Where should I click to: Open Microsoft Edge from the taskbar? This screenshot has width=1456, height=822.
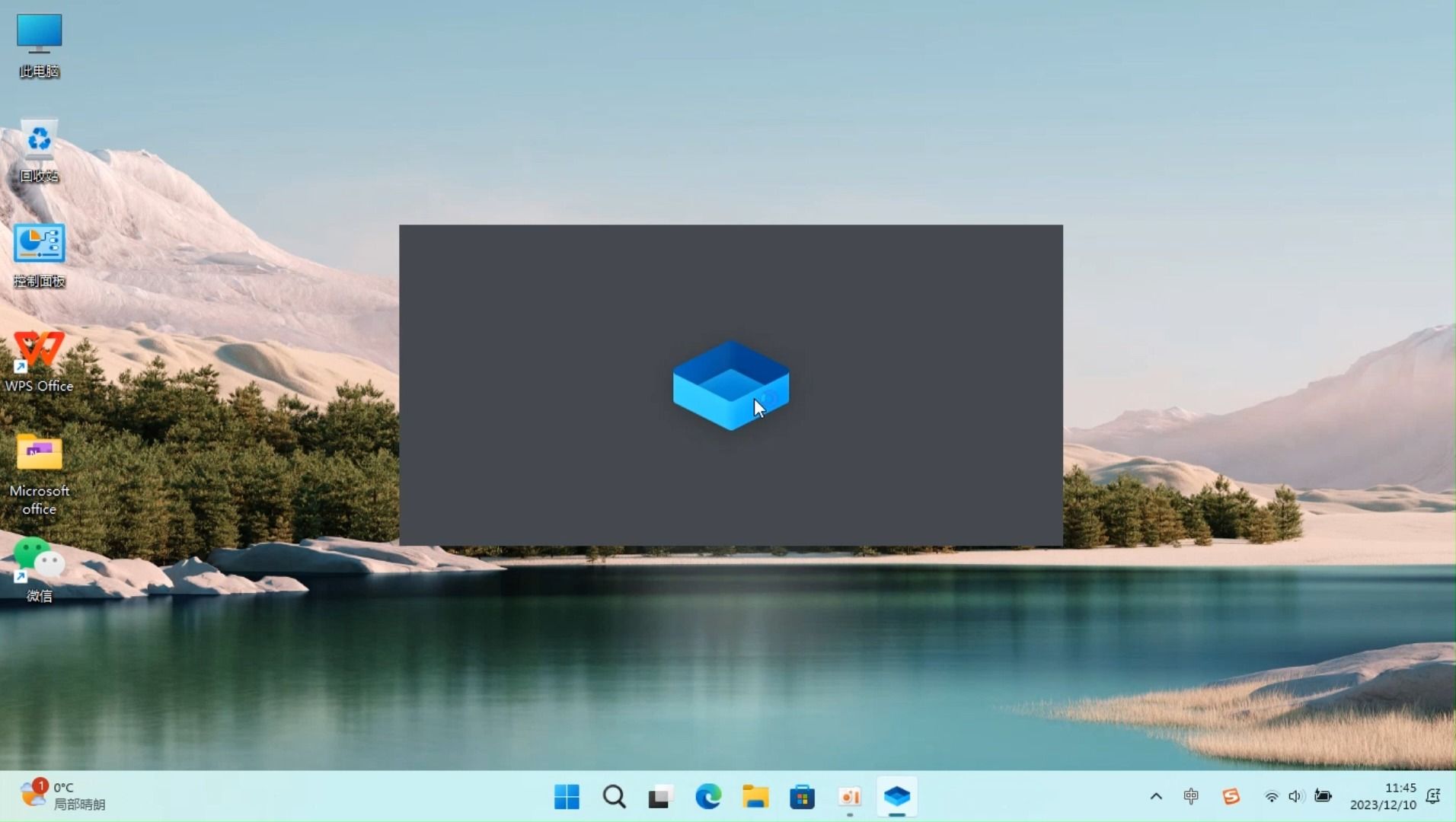pos(707,797)
